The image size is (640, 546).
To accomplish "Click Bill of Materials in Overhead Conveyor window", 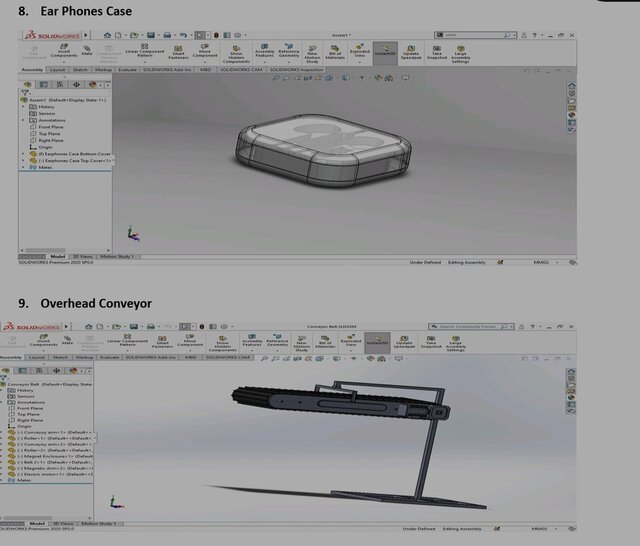I will point(325,341).
